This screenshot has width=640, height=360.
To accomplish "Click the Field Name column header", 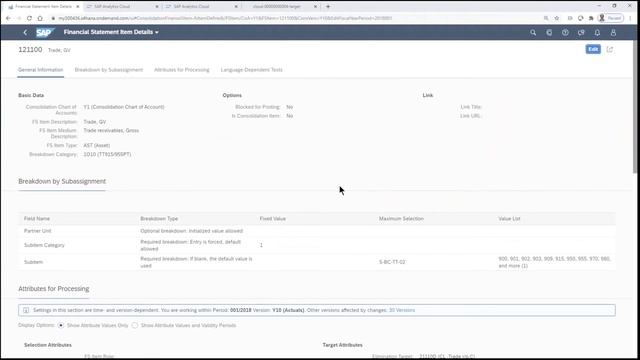I will 37,219.
